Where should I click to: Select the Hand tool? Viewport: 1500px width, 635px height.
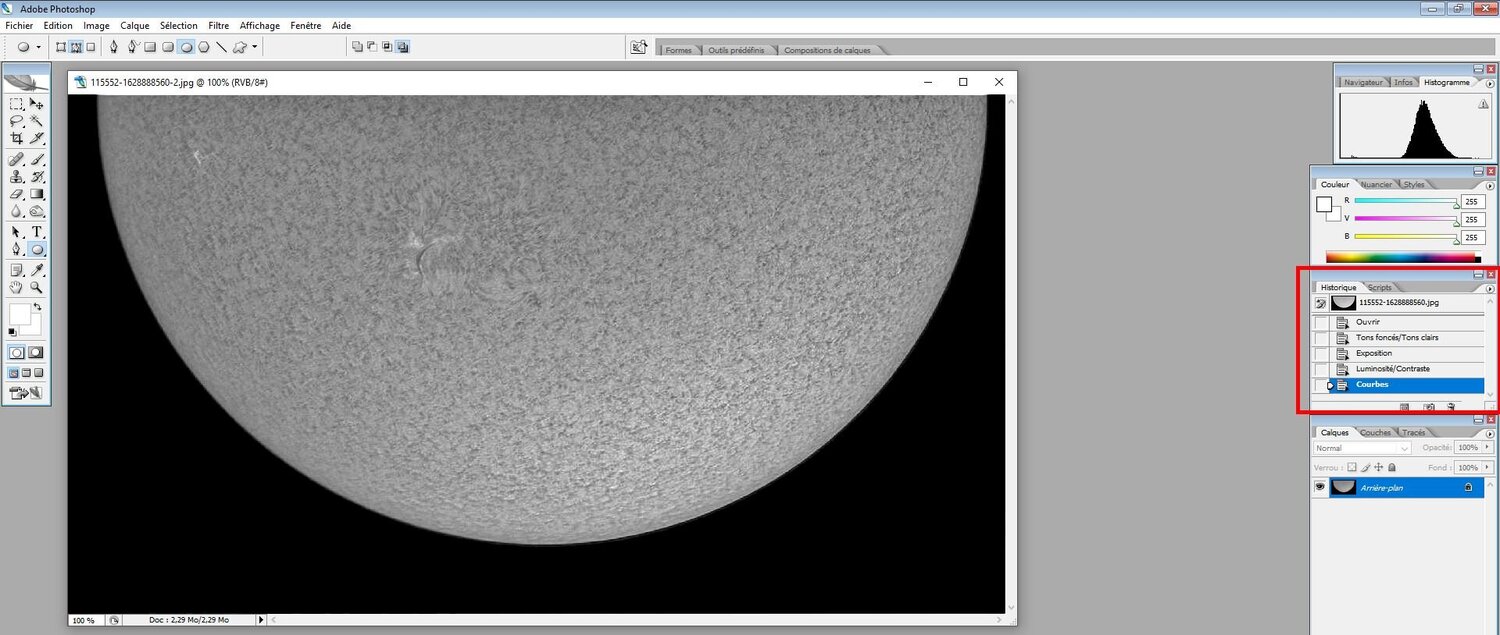(x=17, y=288)
